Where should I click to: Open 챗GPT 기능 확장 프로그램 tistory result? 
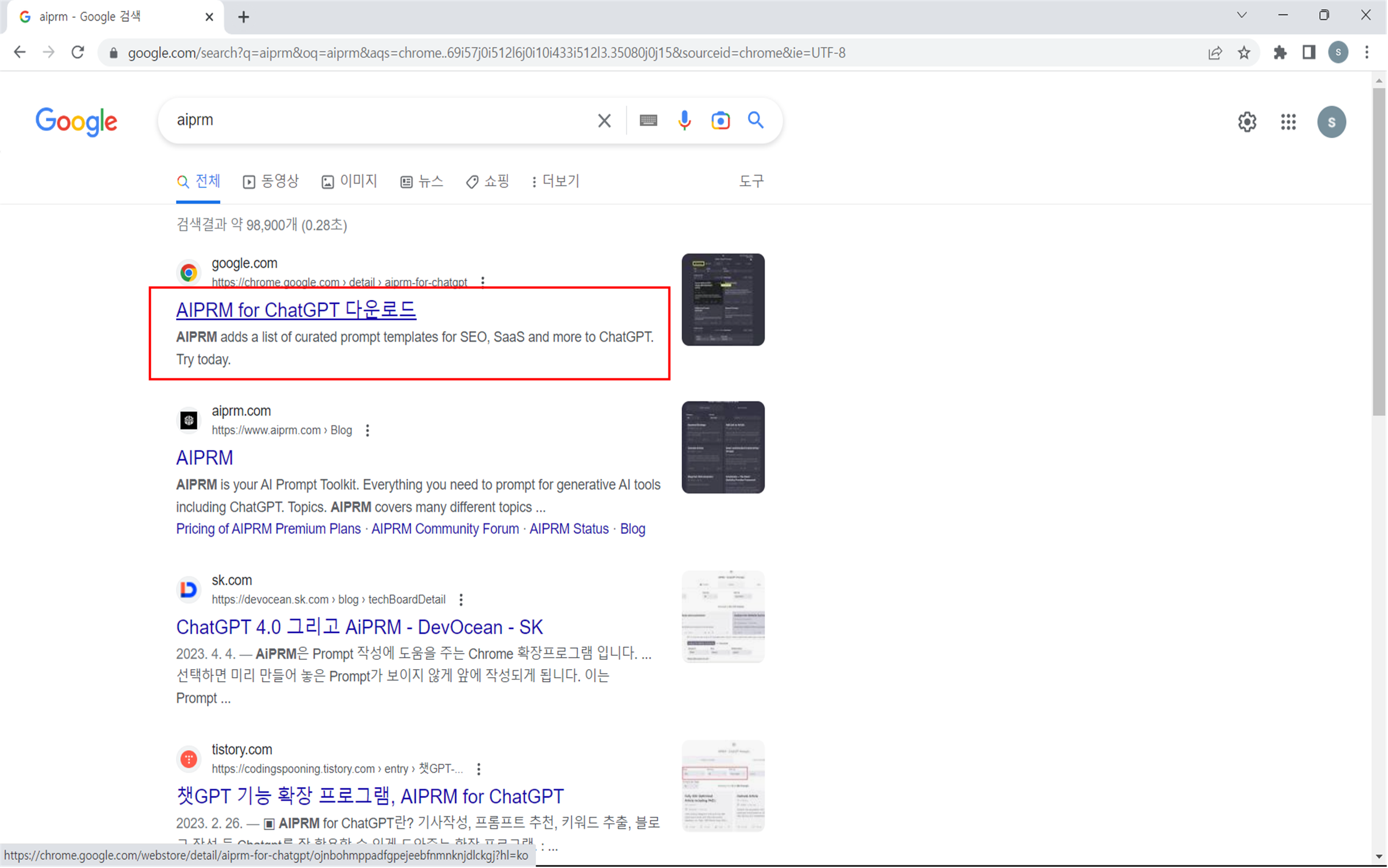370,797
